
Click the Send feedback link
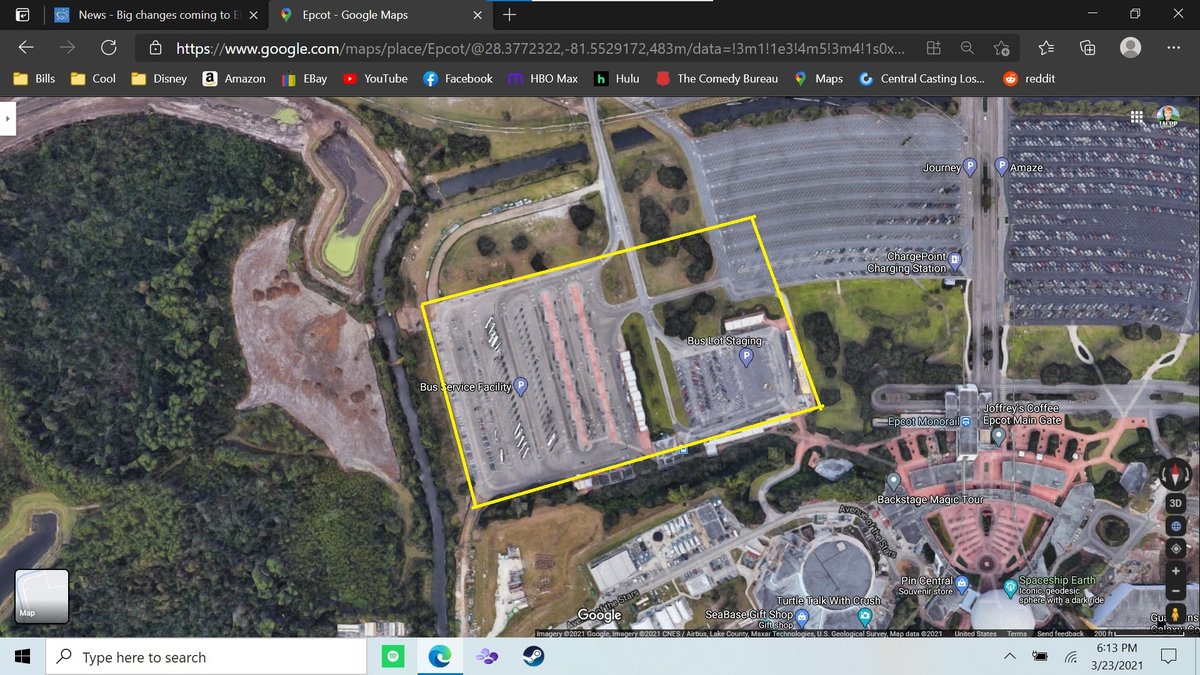(x=1060, y=634)
